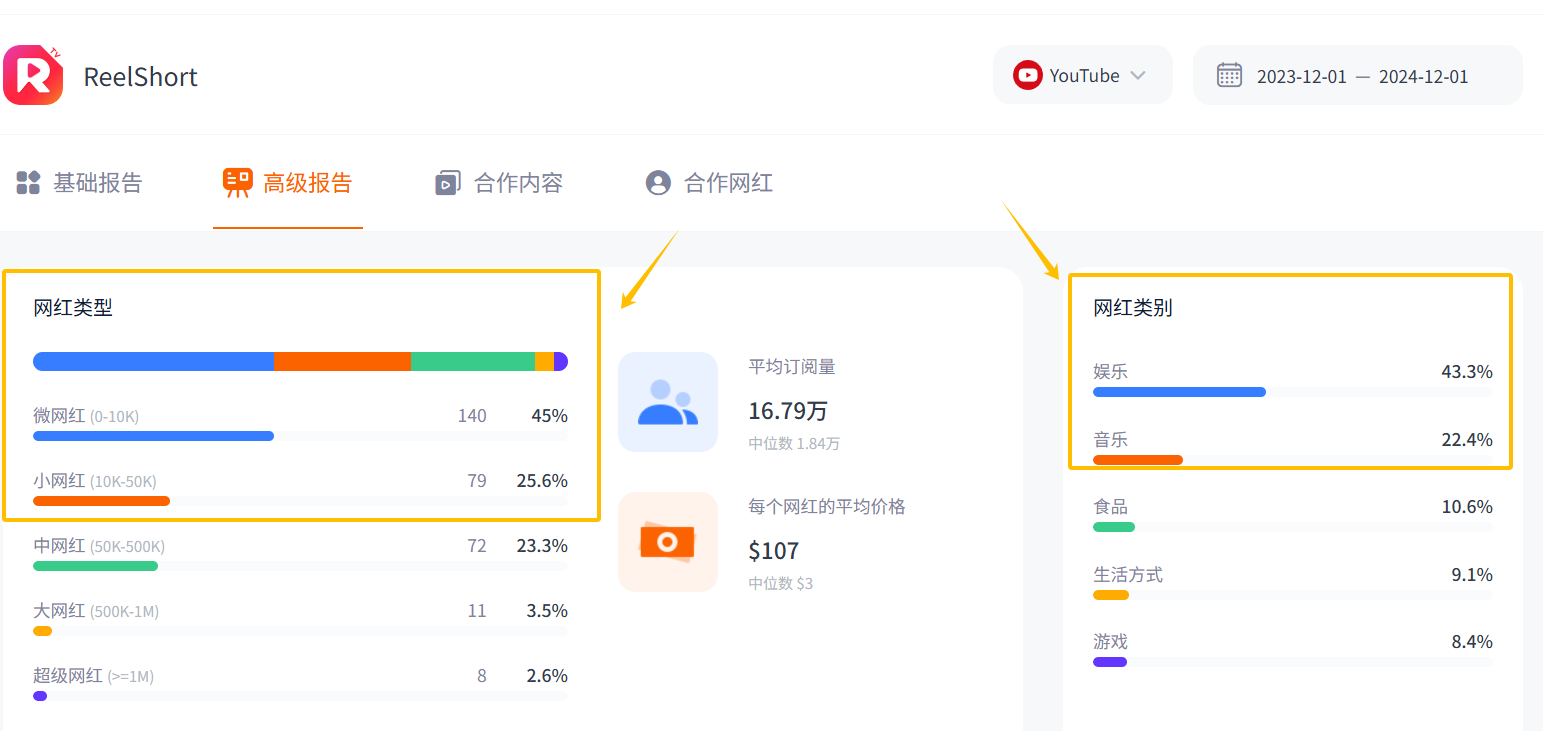Open the YouTube platform selector dropdown
Viewport: 1543px width, 731px height.
[1083, 74]
